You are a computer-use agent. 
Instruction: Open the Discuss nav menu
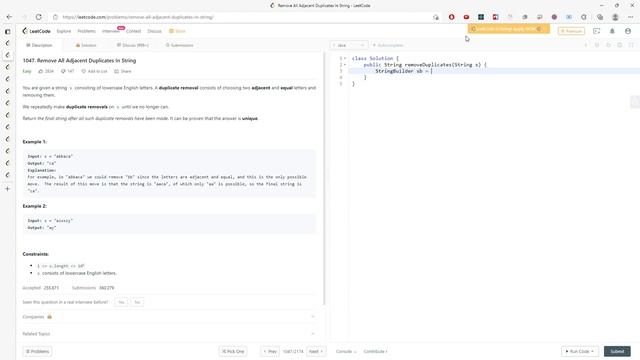tap(154, 31)
